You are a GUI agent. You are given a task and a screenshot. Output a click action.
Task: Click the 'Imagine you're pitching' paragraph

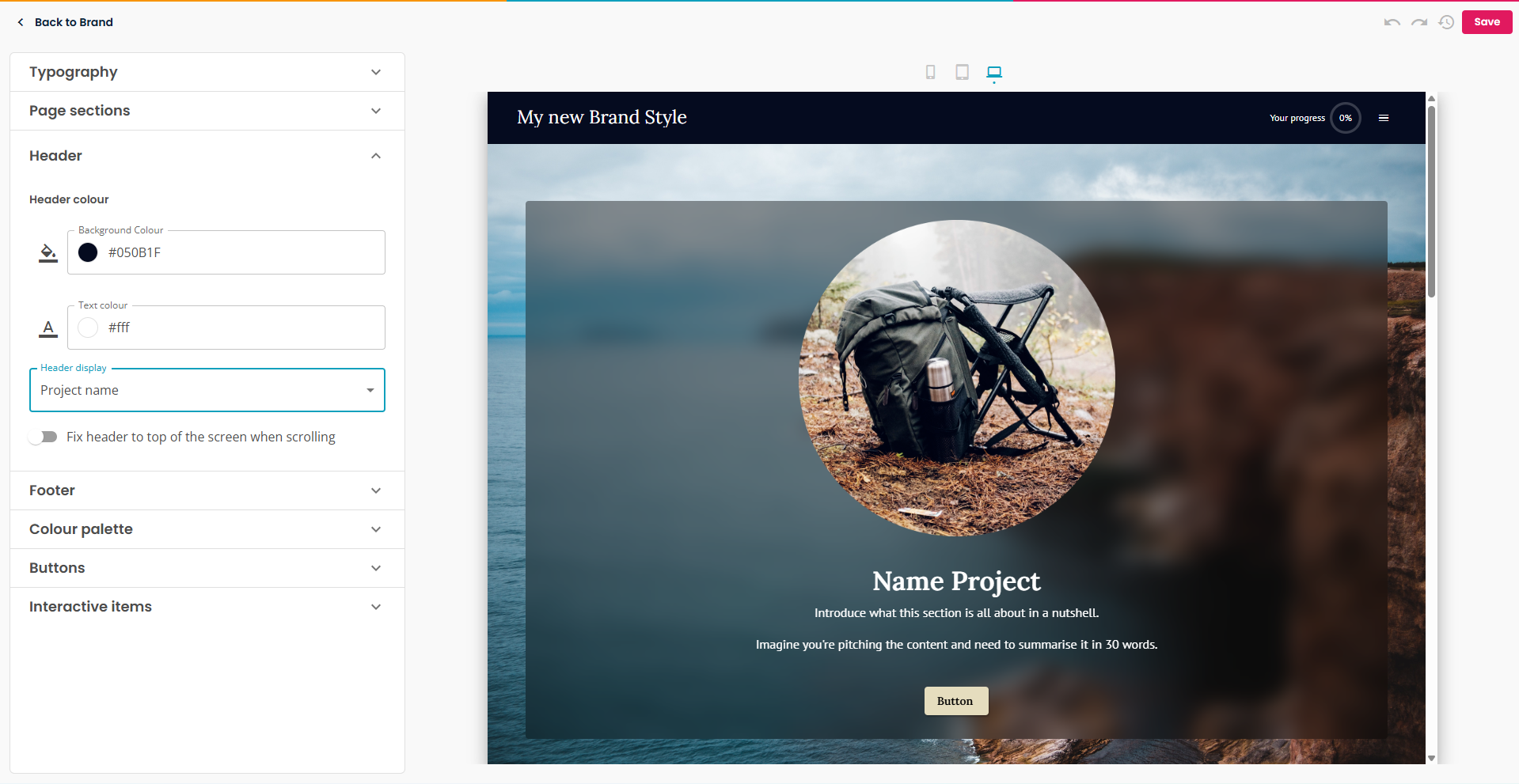[956, 645]
